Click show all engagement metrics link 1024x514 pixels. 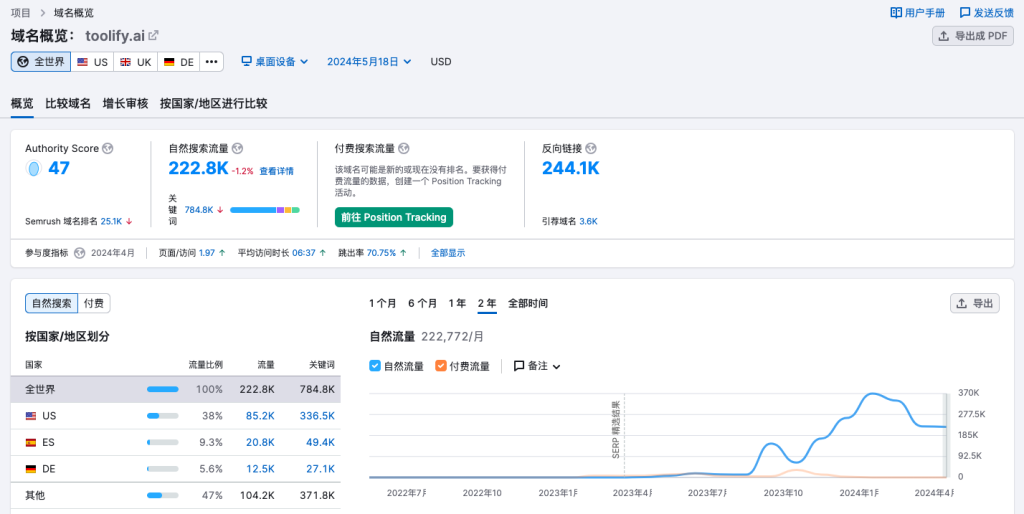pyautogui.click(x=448, y=253)
